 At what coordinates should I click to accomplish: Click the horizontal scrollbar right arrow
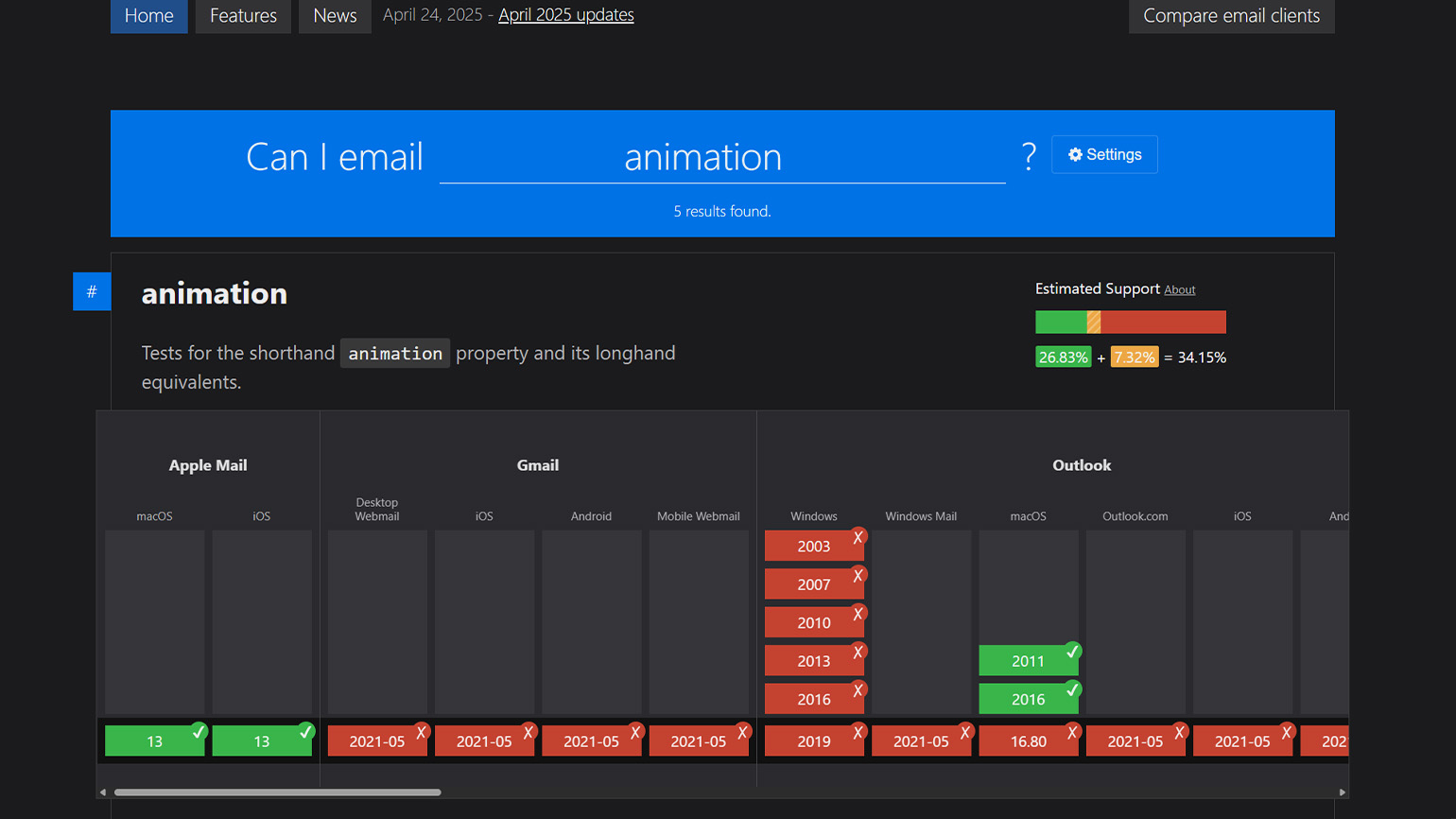[x=1342, y=793]
